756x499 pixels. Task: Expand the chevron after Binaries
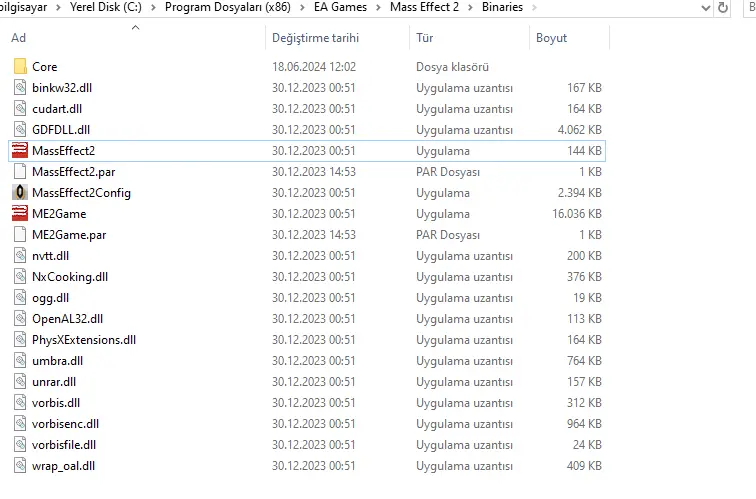click(534, 8)
